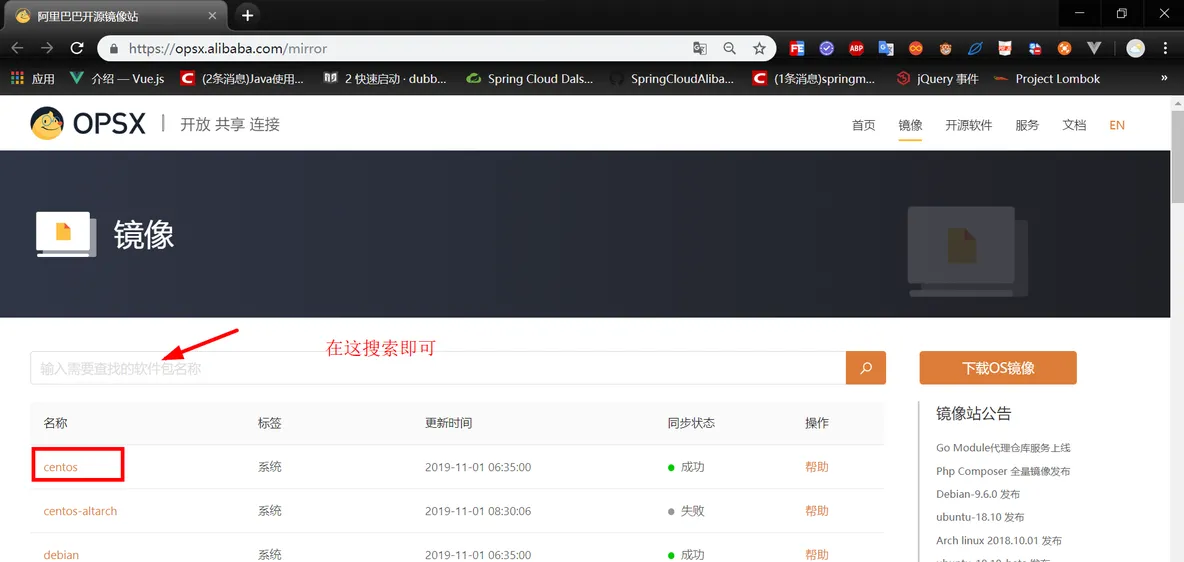Open the SpringCloudAlibaba bookmark

point(673,79)
